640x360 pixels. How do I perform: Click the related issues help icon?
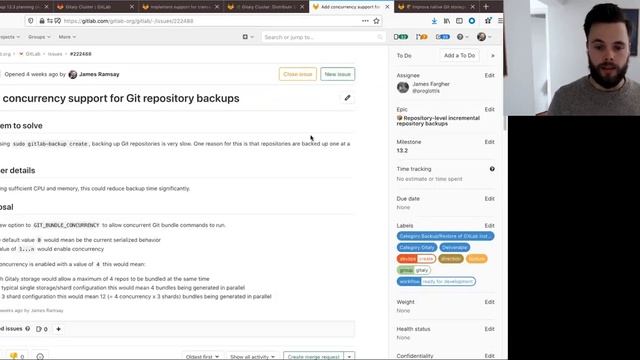click(x=28, y=329)
